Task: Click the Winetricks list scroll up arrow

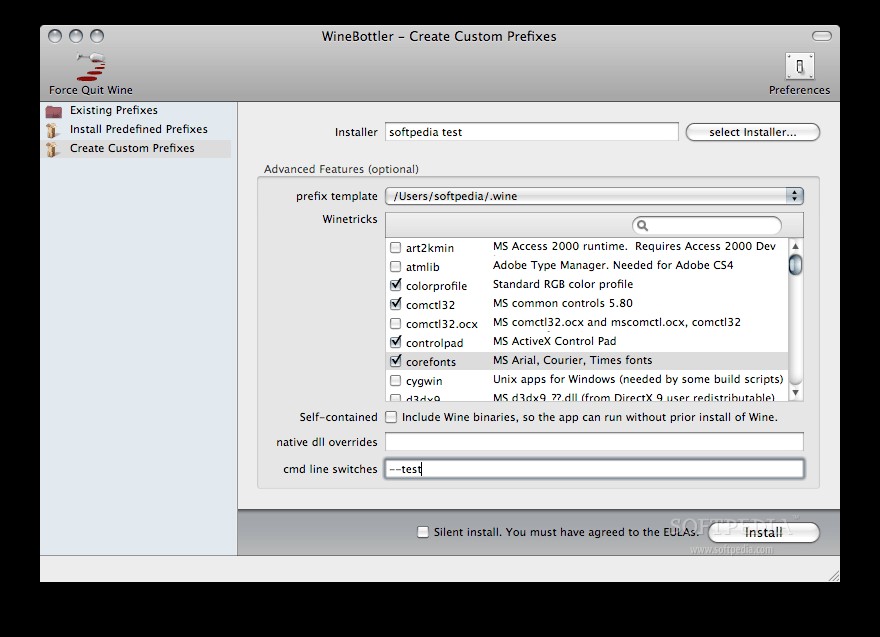Action: point(795,246)
